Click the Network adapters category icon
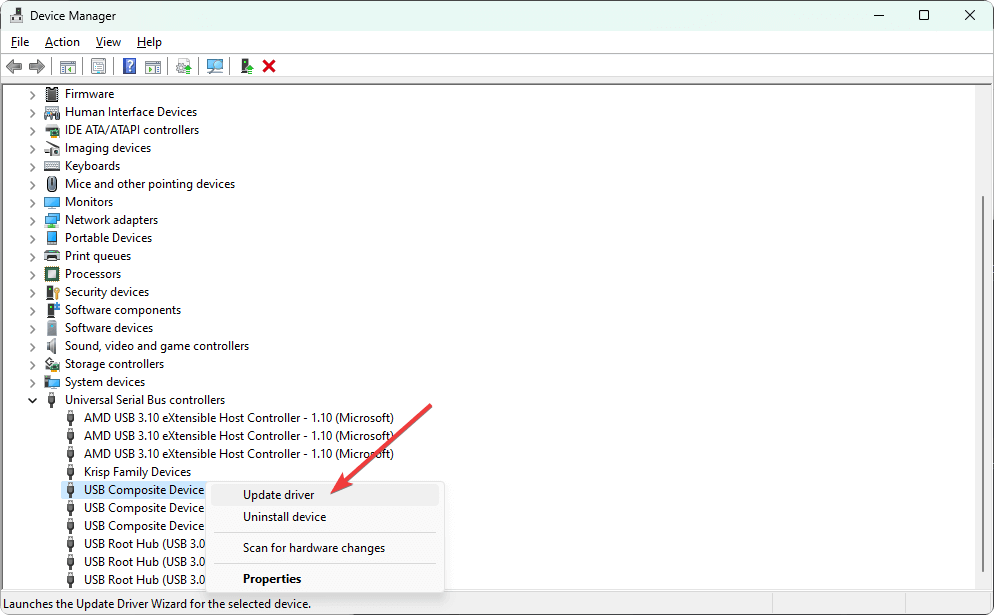The height and width of the screenshot is (615, 994). point(52,220)
